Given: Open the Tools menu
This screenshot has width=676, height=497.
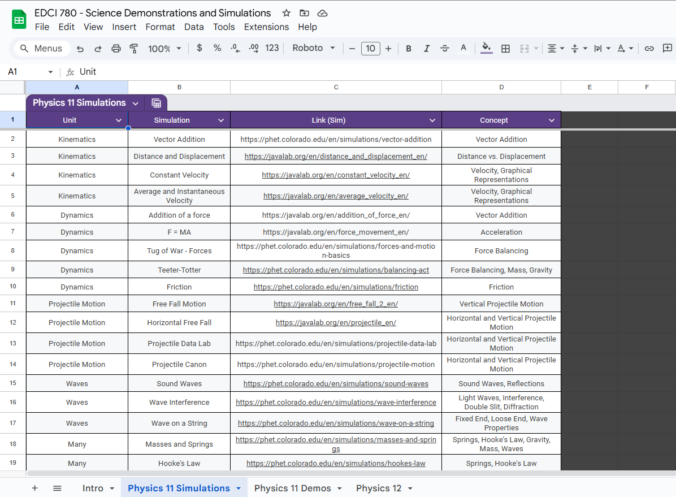Looking at the screenshot, I should point(224,27).
